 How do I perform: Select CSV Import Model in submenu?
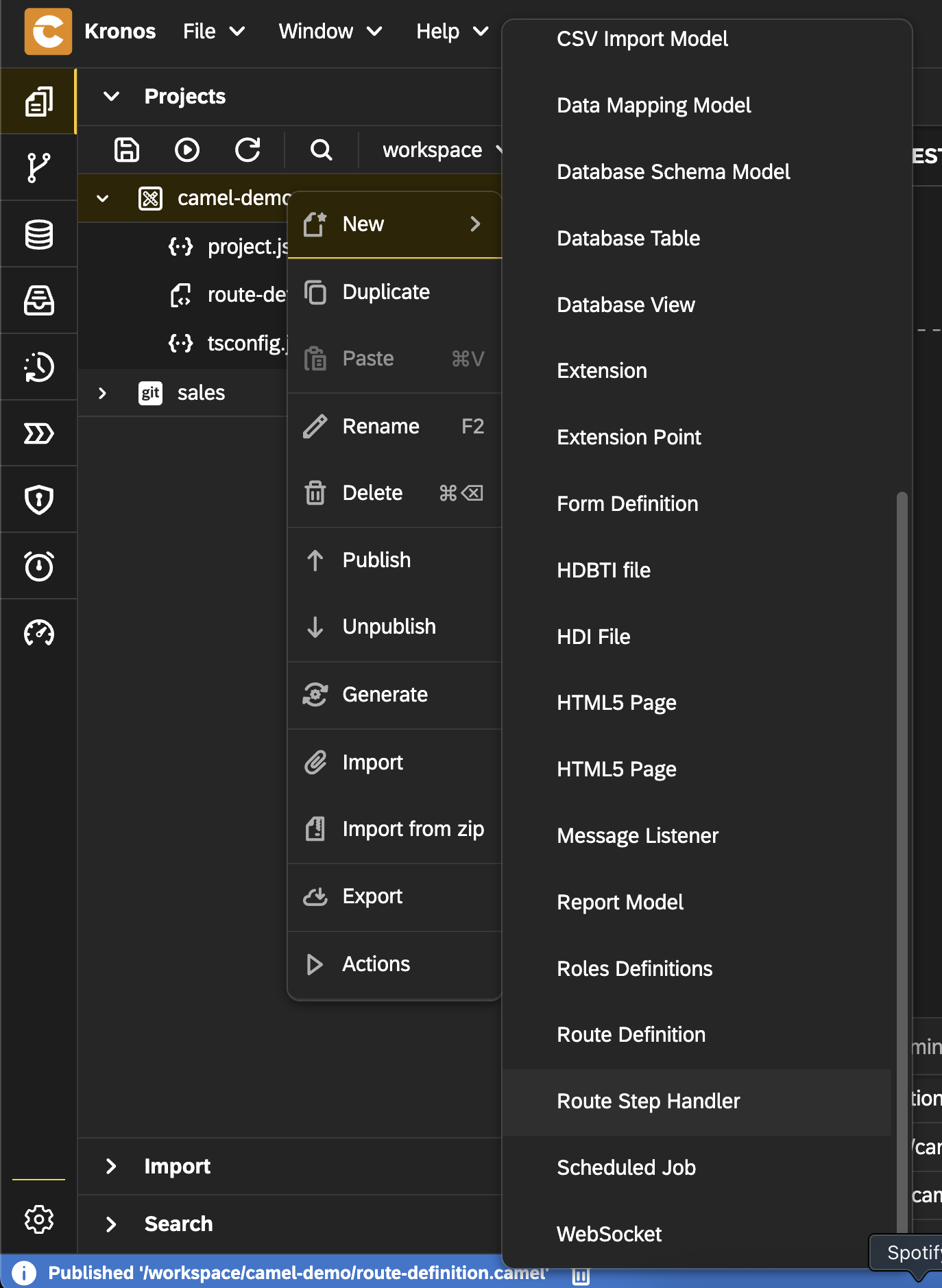(697, 39)
